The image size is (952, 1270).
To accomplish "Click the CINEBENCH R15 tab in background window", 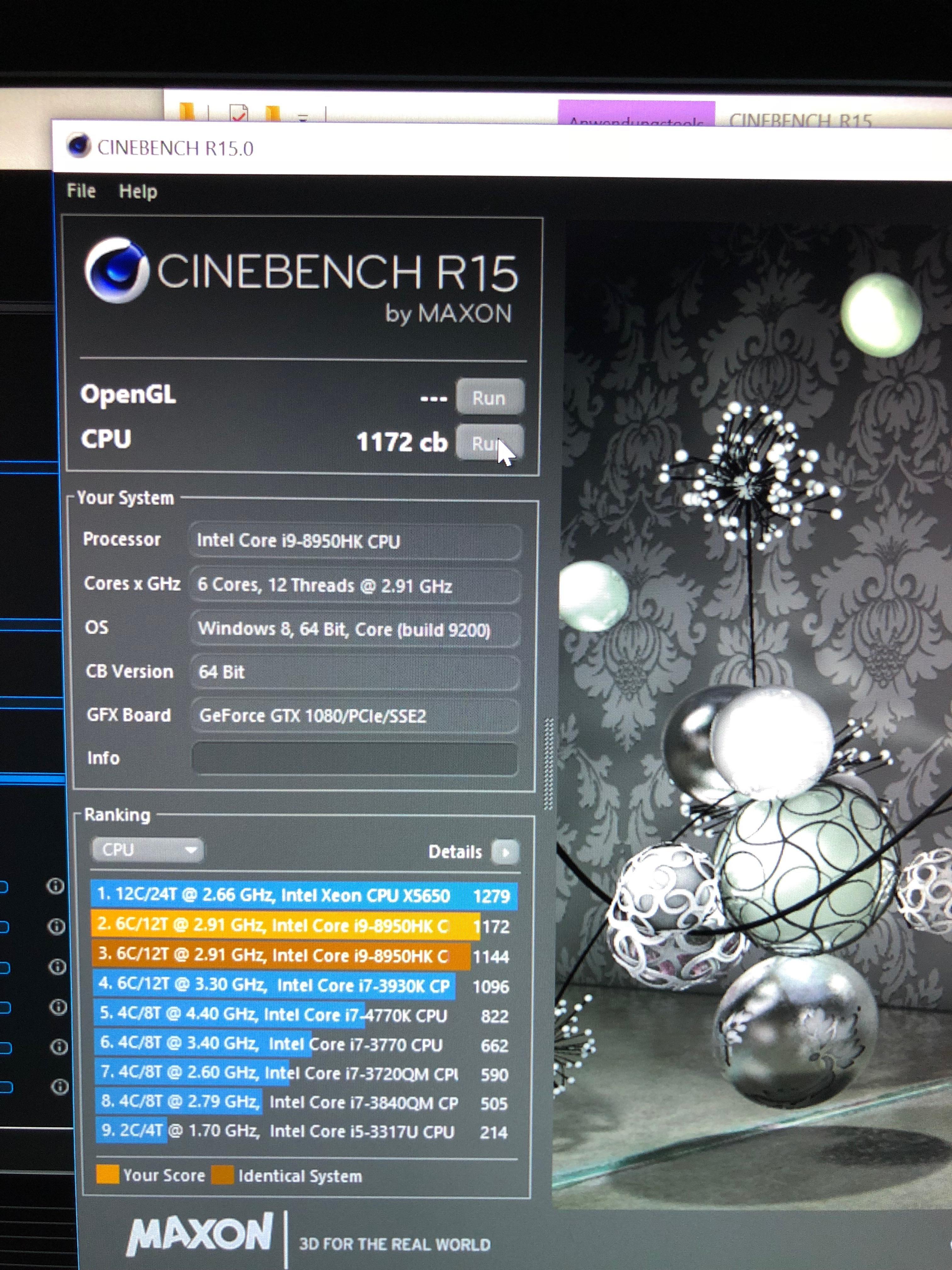I will pos(801,121).
